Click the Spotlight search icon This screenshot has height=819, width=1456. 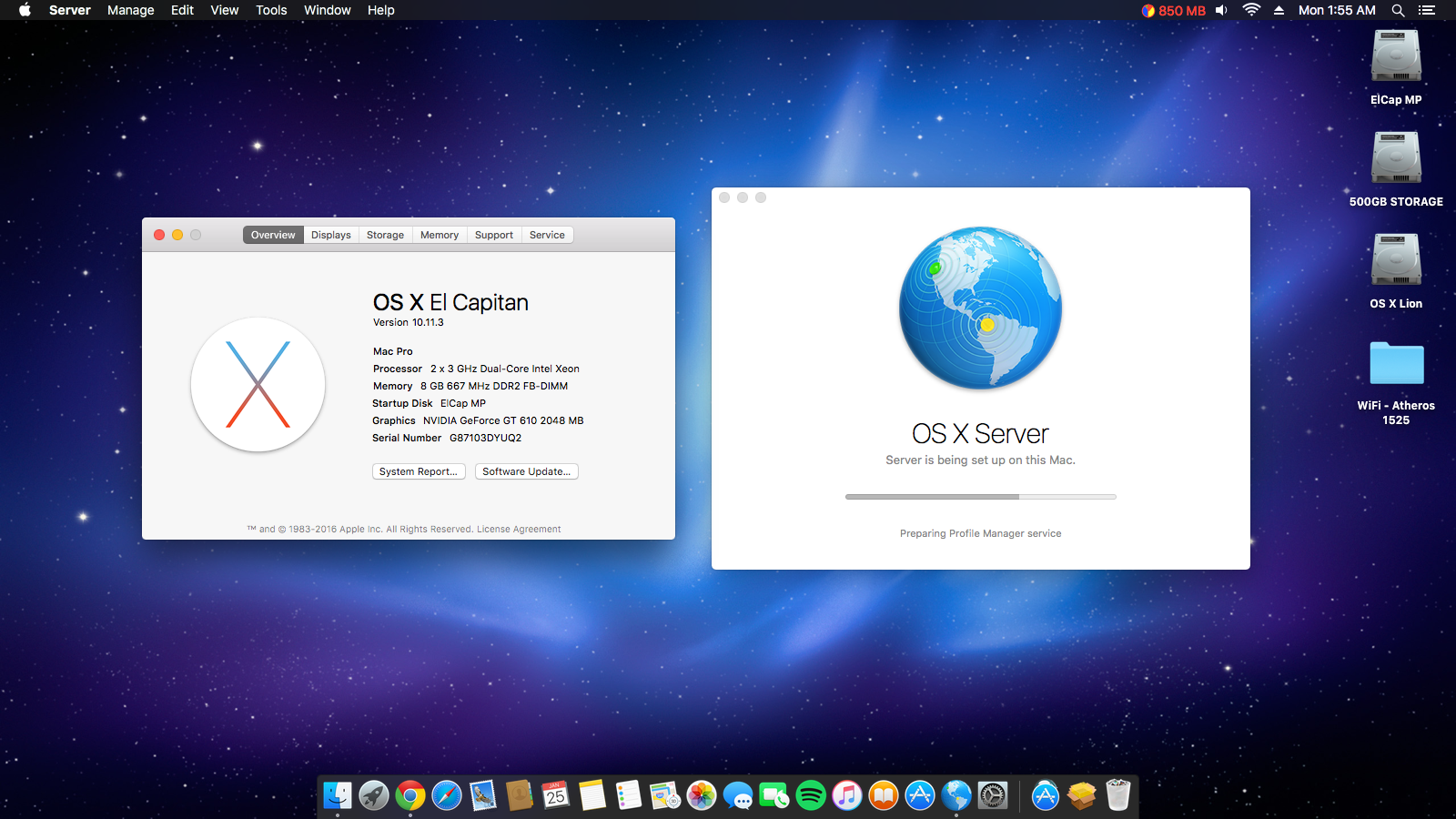pyautogui.click(x=1398, y=10)
